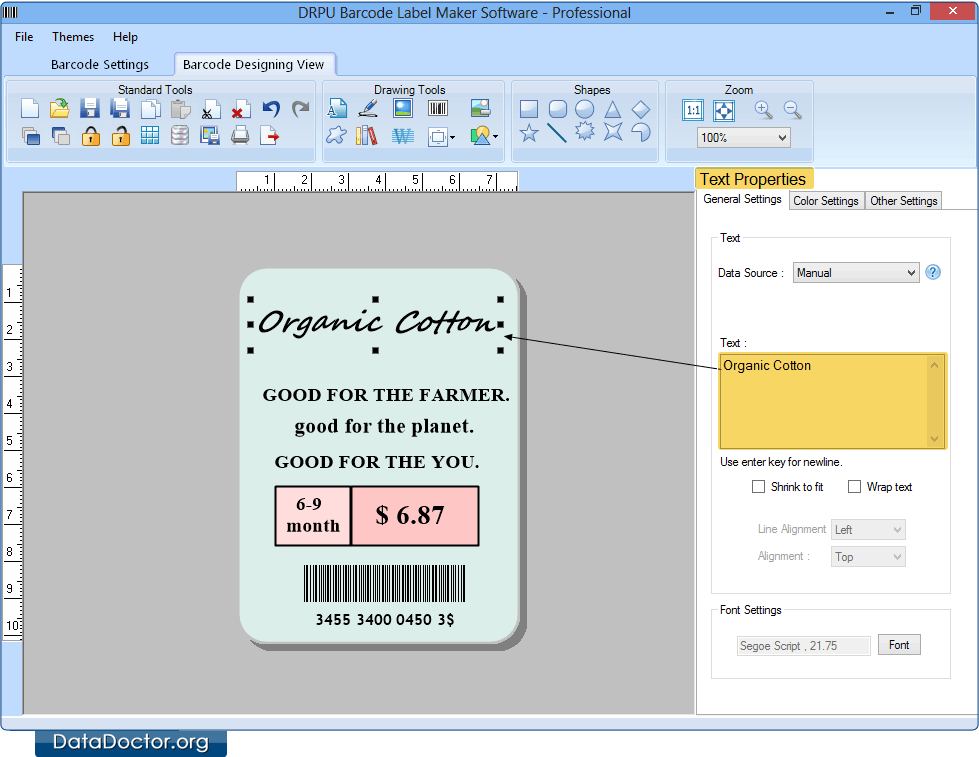Select the line drawing tool
Viewport: 979px width, 757px height.
coord(556,132)
